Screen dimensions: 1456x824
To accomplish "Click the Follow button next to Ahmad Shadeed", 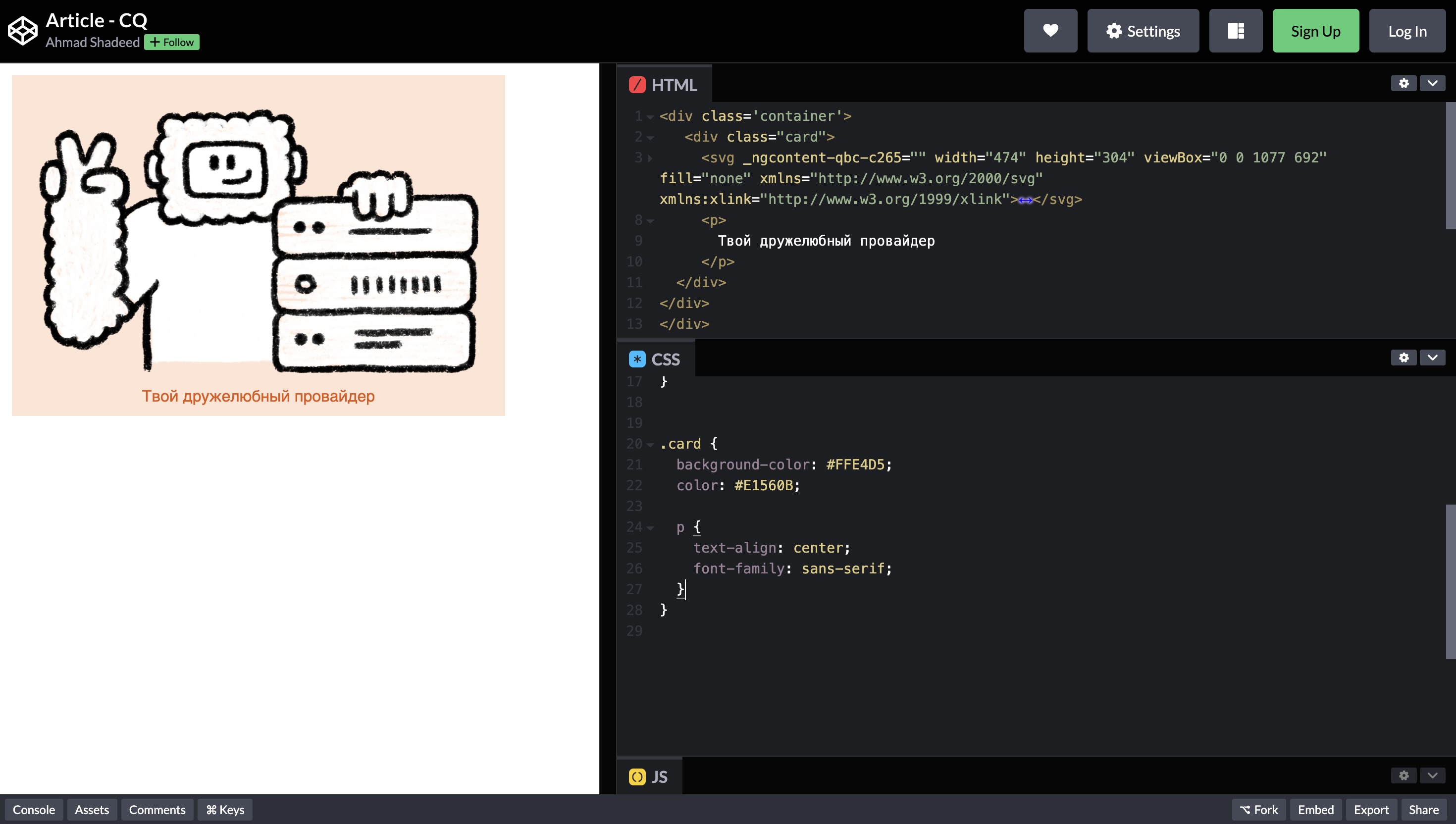I will [x=173, y=42].
